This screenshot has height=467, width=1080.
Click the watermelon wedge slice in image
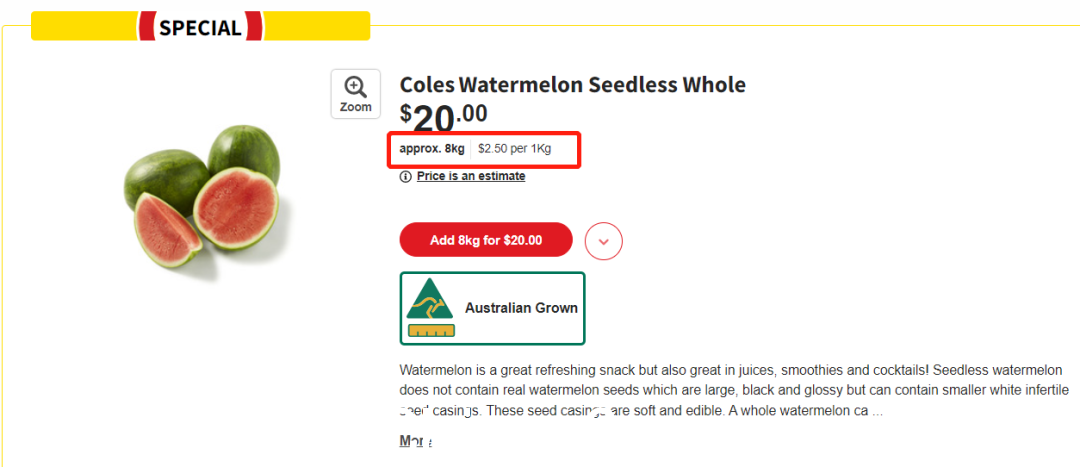[165, 231]
